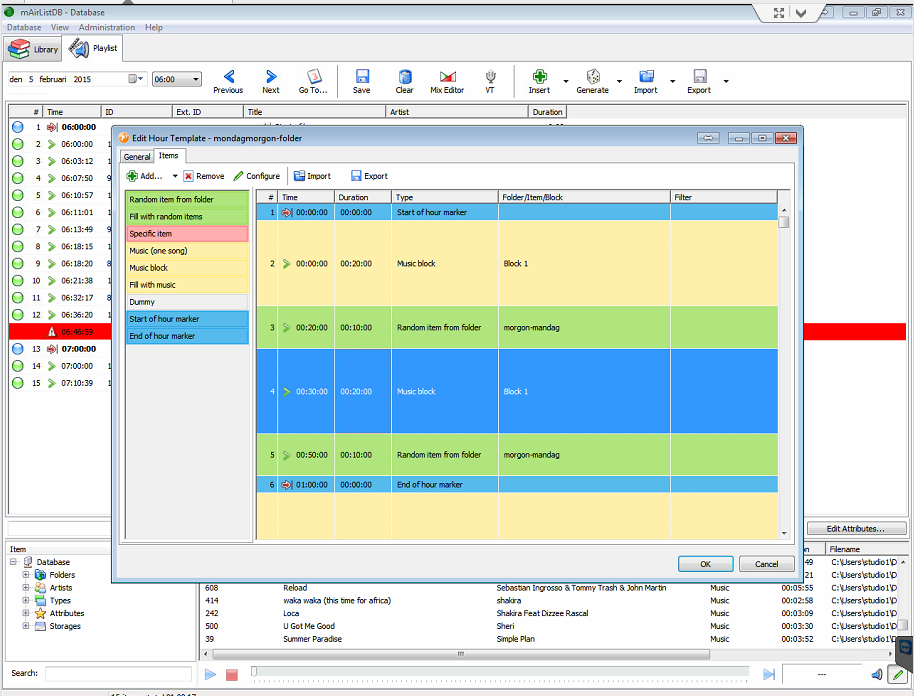Click the Go To calendar icon

pos(313,78)
